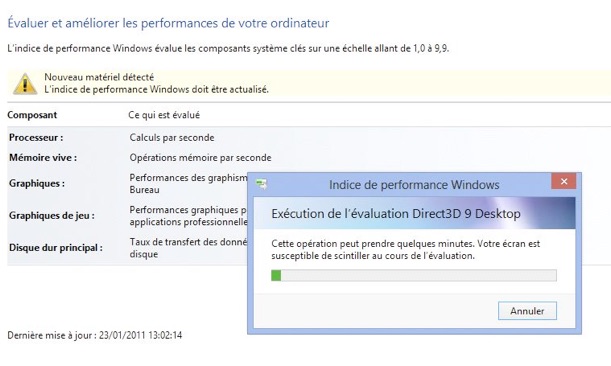Click Calculs par seconde description
Viewport: 611px width, 366px height.
[x=172, y=138]
